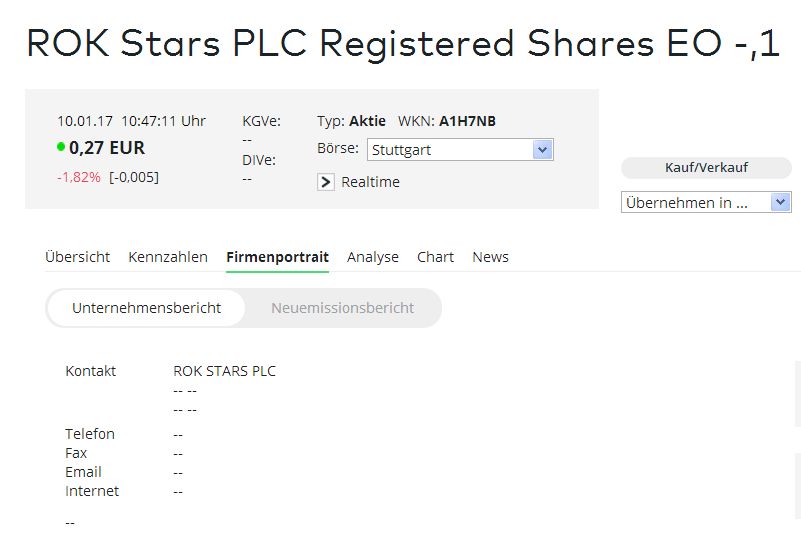Viewport: 801px width, 547px height.
Task: Click the Realtime text link
Action: [370, 182]
